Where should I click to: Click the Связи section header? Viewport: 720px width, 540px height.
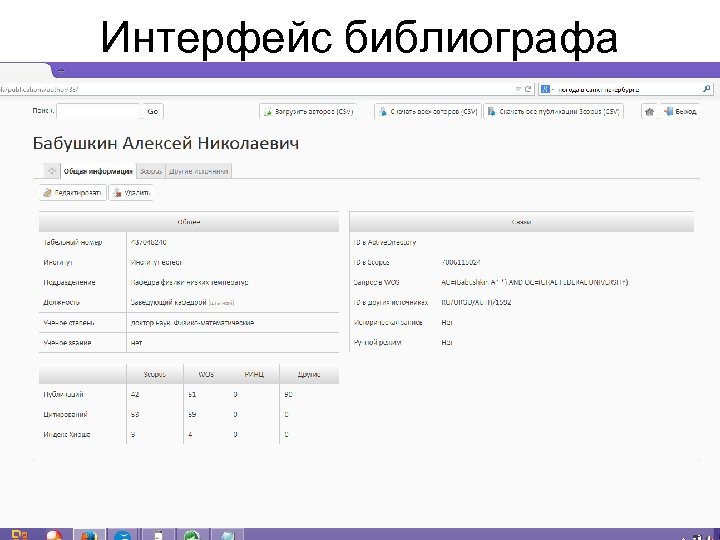(x=522, y=222)
